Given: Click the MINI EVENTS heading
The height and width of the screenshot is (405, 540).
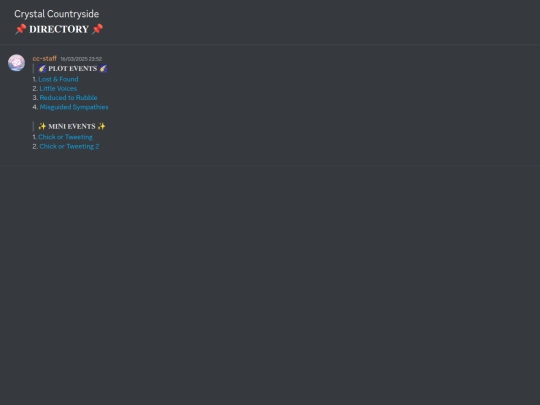Looking at the screenshot, I should (72, 126).
